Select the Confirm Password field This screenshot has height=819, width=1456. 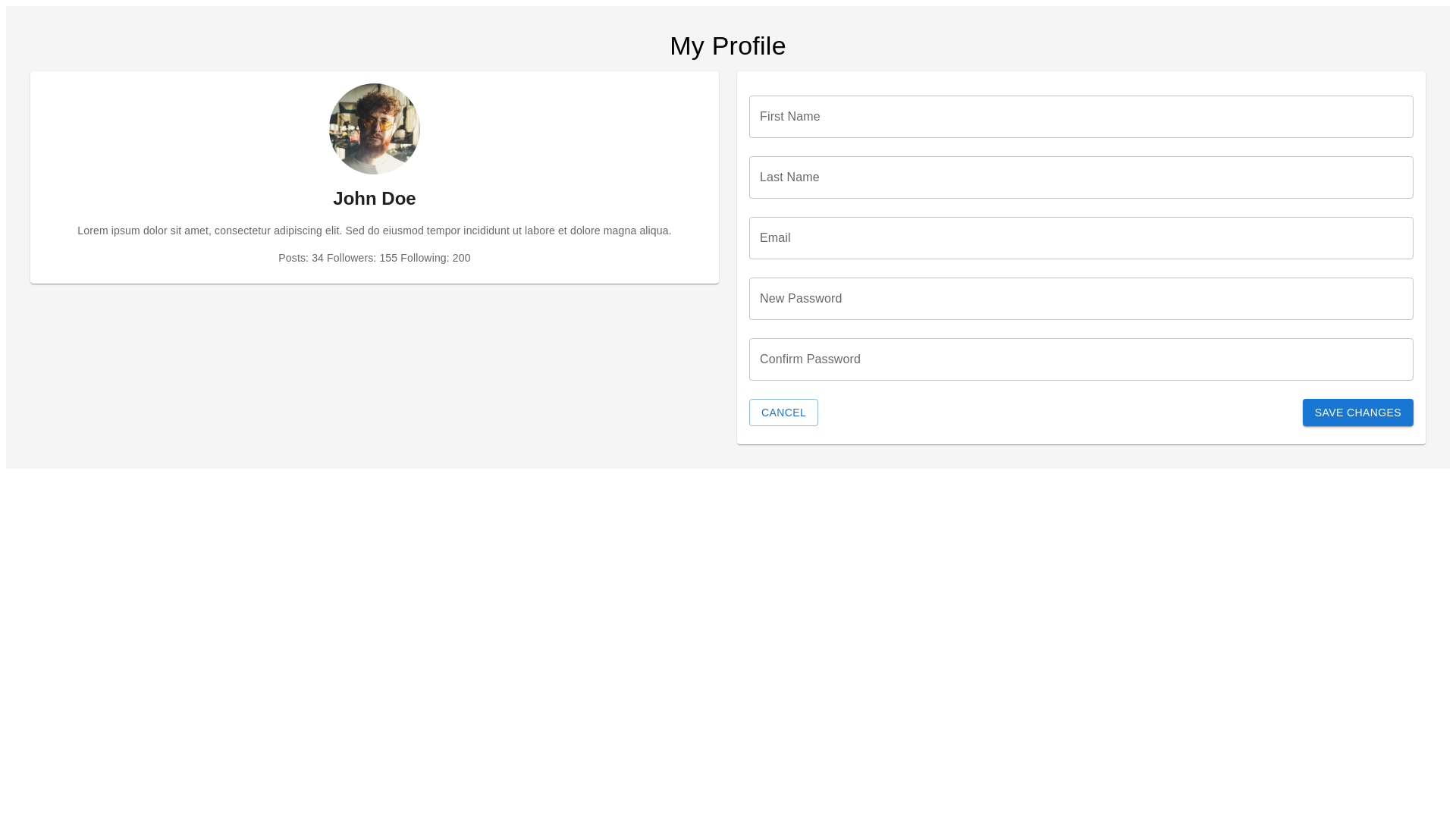(x=1081, y=359)
